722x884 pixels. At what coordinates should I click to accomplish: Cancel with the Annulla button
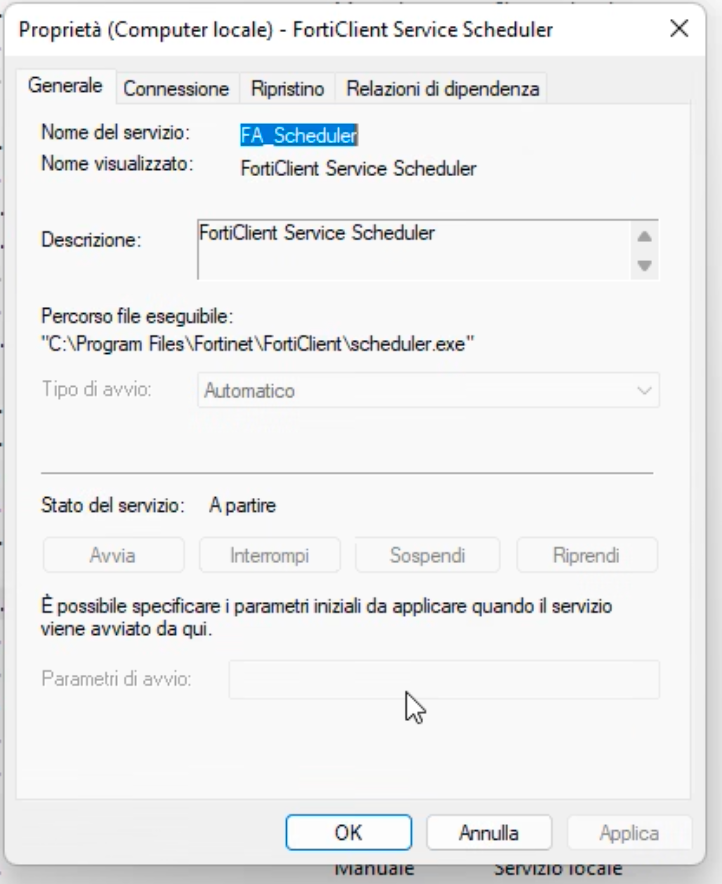click(489, 832)
